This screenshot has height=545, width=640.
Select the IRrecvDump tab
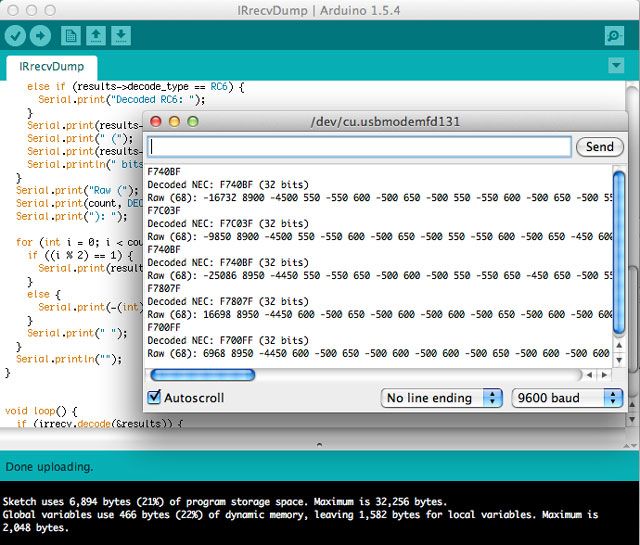pyautogui.click(x=51, y=67)
